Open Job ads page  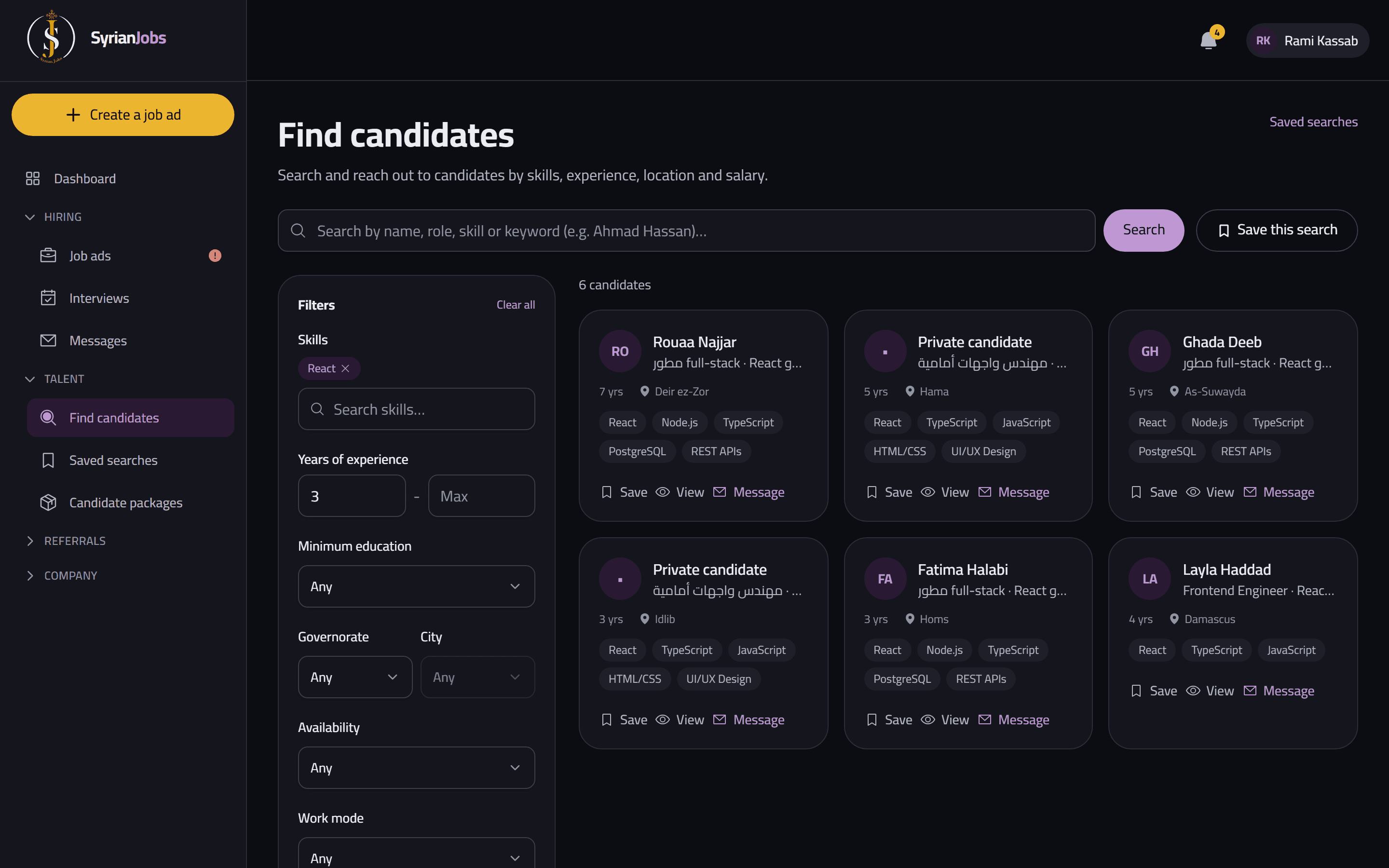130,256
